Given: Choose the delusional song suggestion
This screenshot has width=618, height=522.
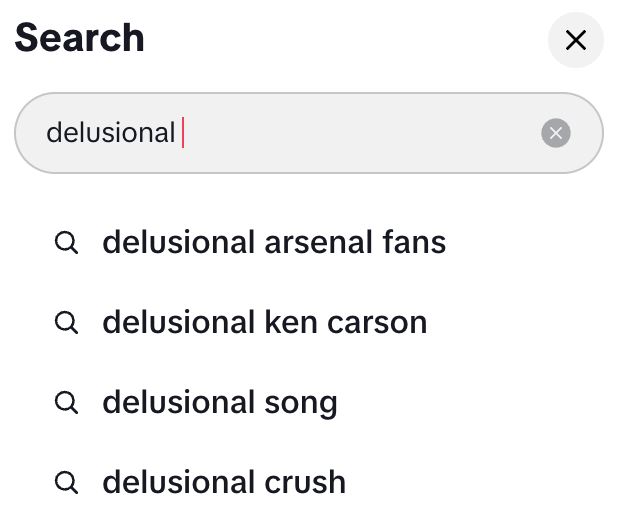Looking at the screenshot, I should [x=219, y=402].
